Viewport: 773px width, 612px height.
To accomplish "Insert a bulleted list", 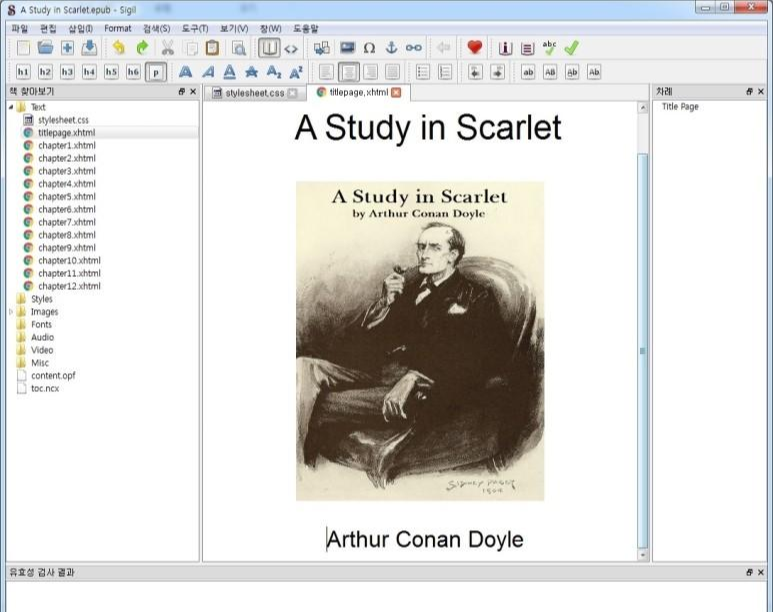I will point(423,72).
